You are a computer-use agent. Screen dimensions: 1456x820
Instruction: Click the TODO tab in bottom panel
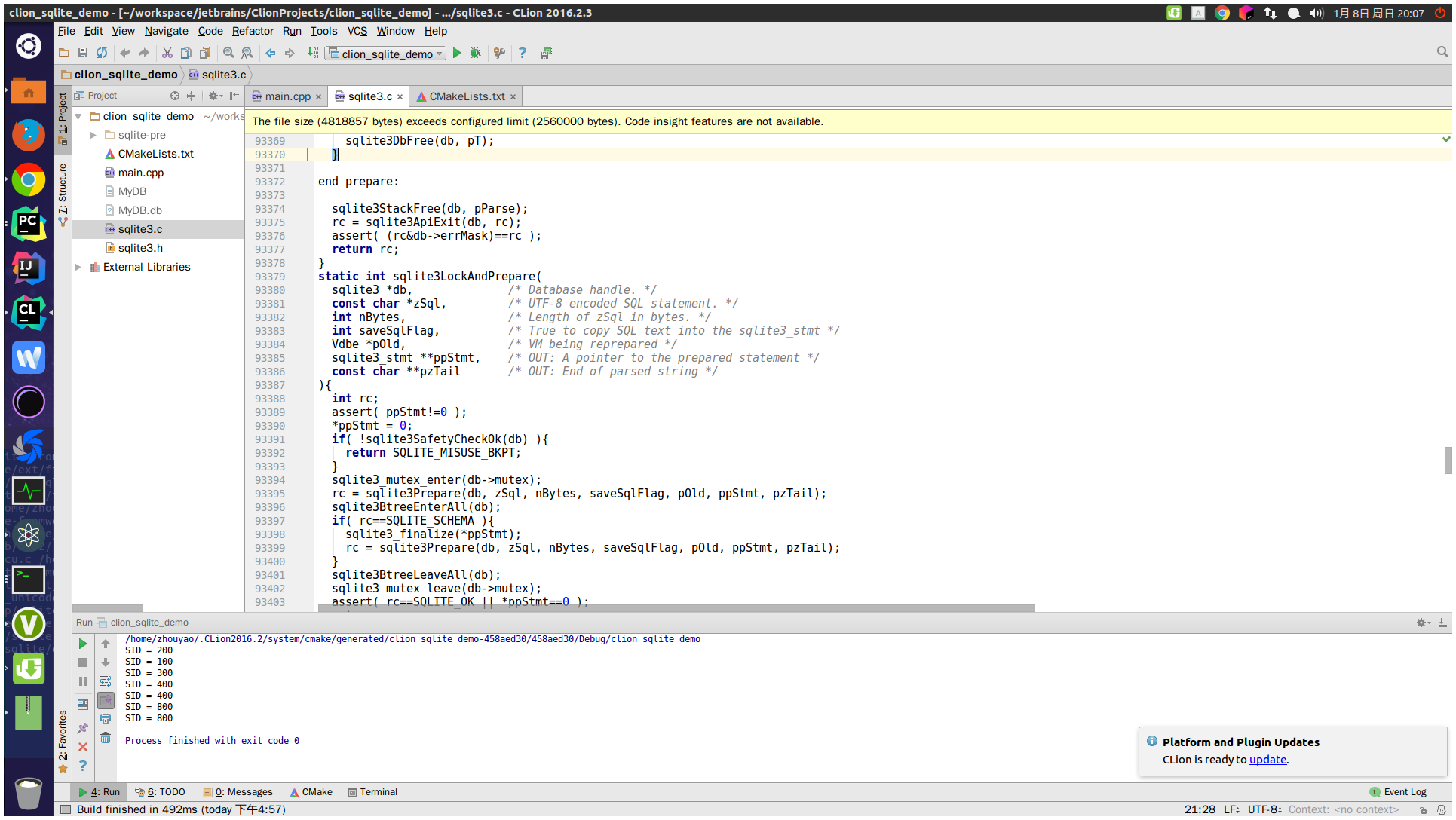click(x=162, y=792)
